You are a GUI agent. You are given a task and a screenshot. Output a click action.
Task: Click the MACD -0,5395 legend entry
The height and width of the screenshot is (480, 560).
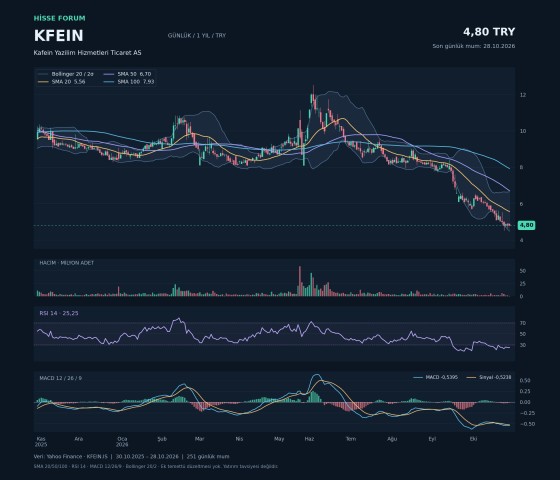click(x=435, y=378)
